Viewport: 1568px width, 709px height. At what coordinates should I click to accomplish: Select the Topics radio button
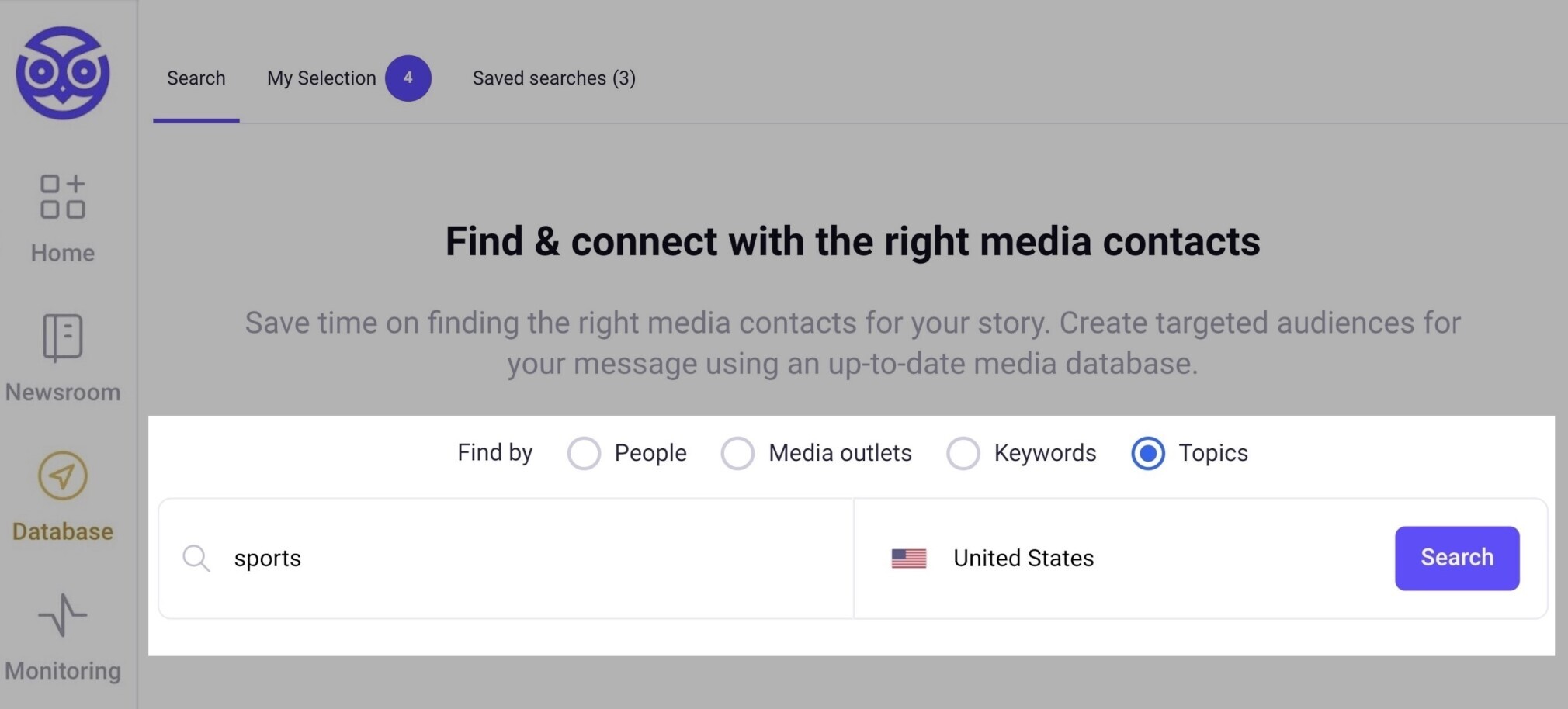(1147, 453)
